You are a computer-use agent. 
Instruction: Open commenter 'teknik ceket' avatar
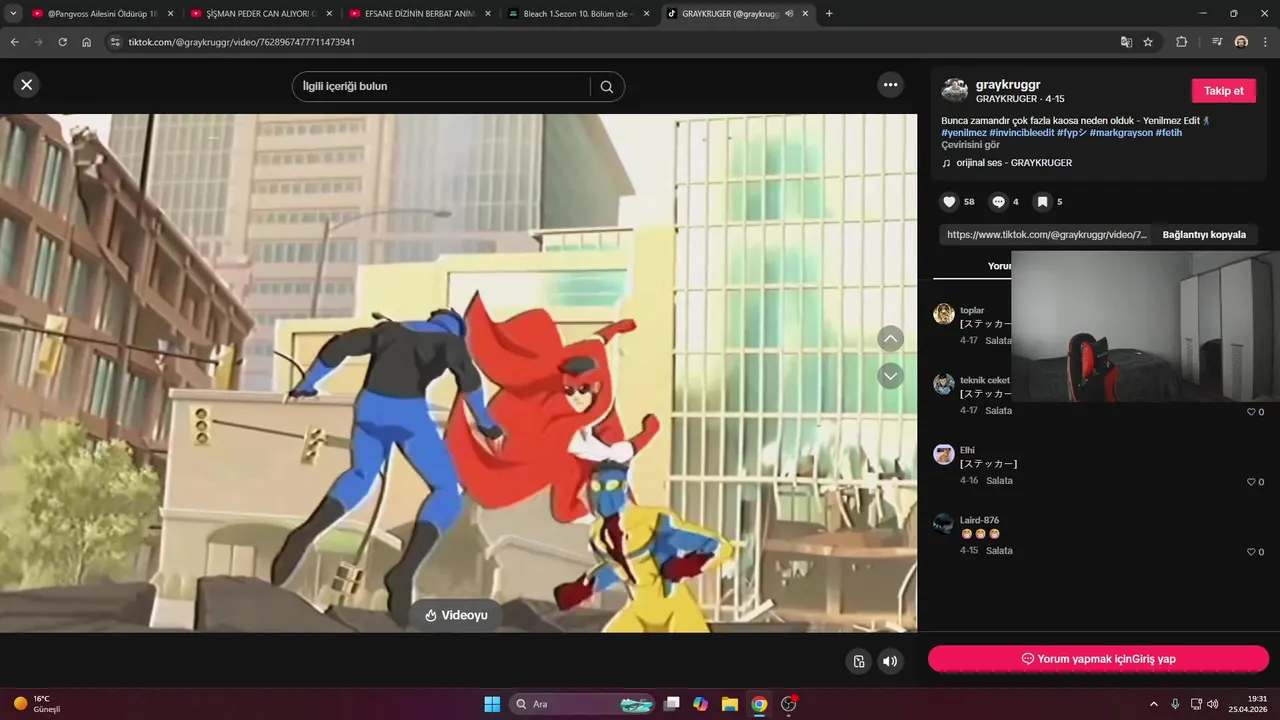coord(944,384)
